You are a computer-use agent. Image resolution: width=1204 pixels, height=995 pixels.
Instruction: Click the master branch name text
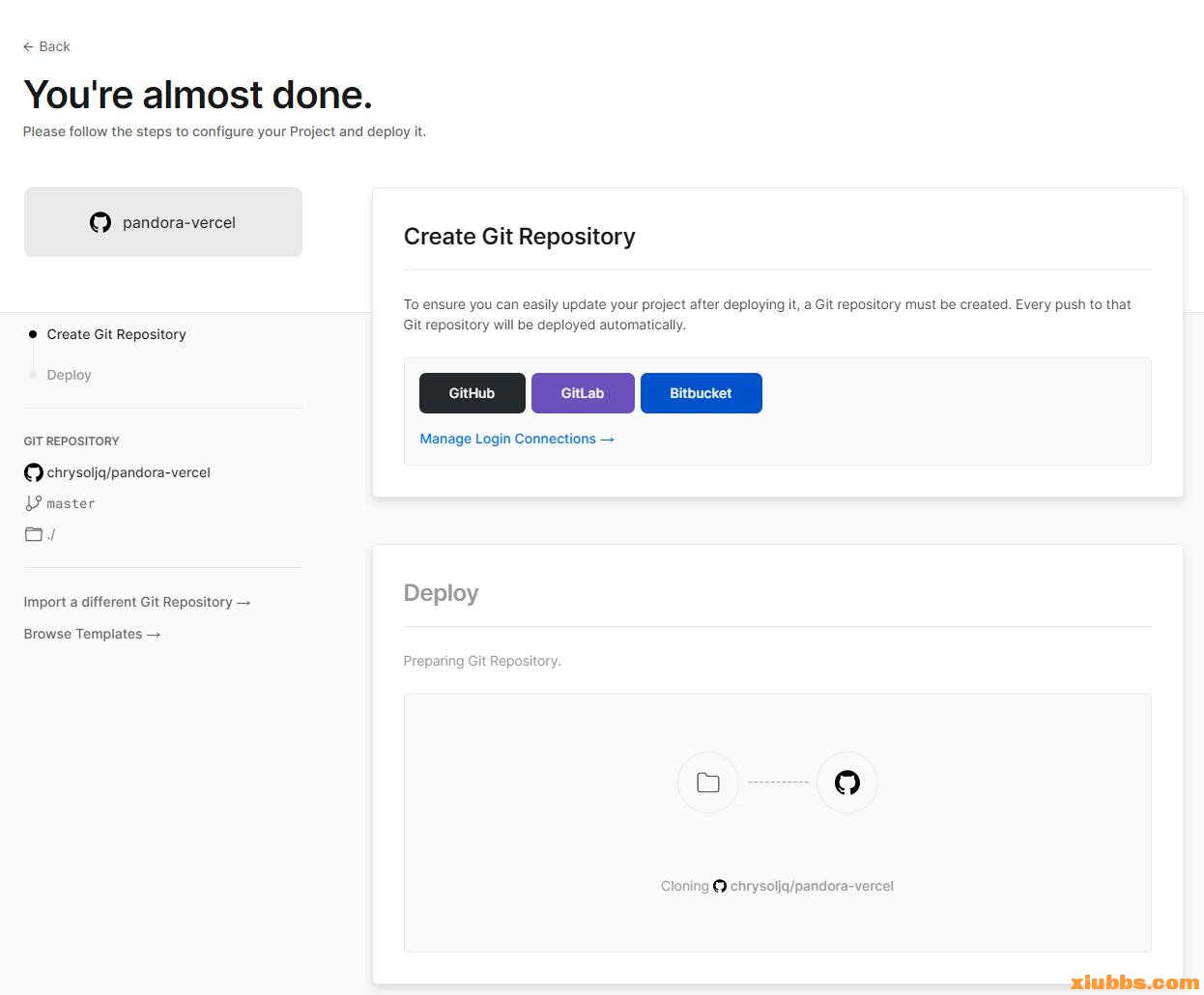pos(71,503)
